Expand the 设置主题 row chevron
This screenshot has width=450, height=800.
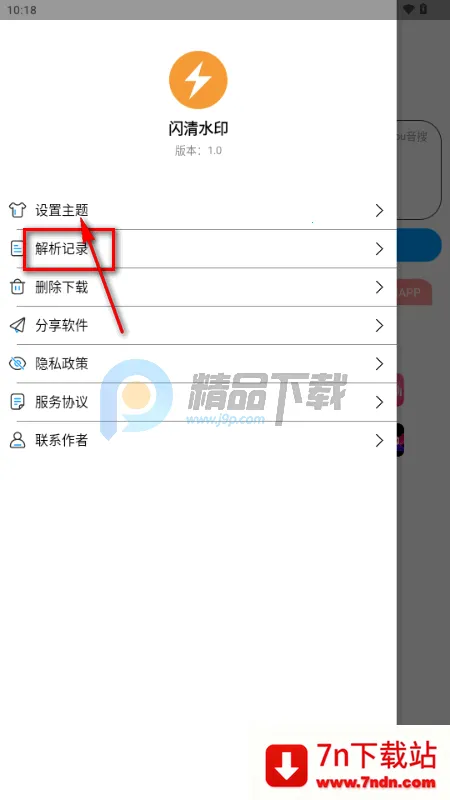point(379,210)
